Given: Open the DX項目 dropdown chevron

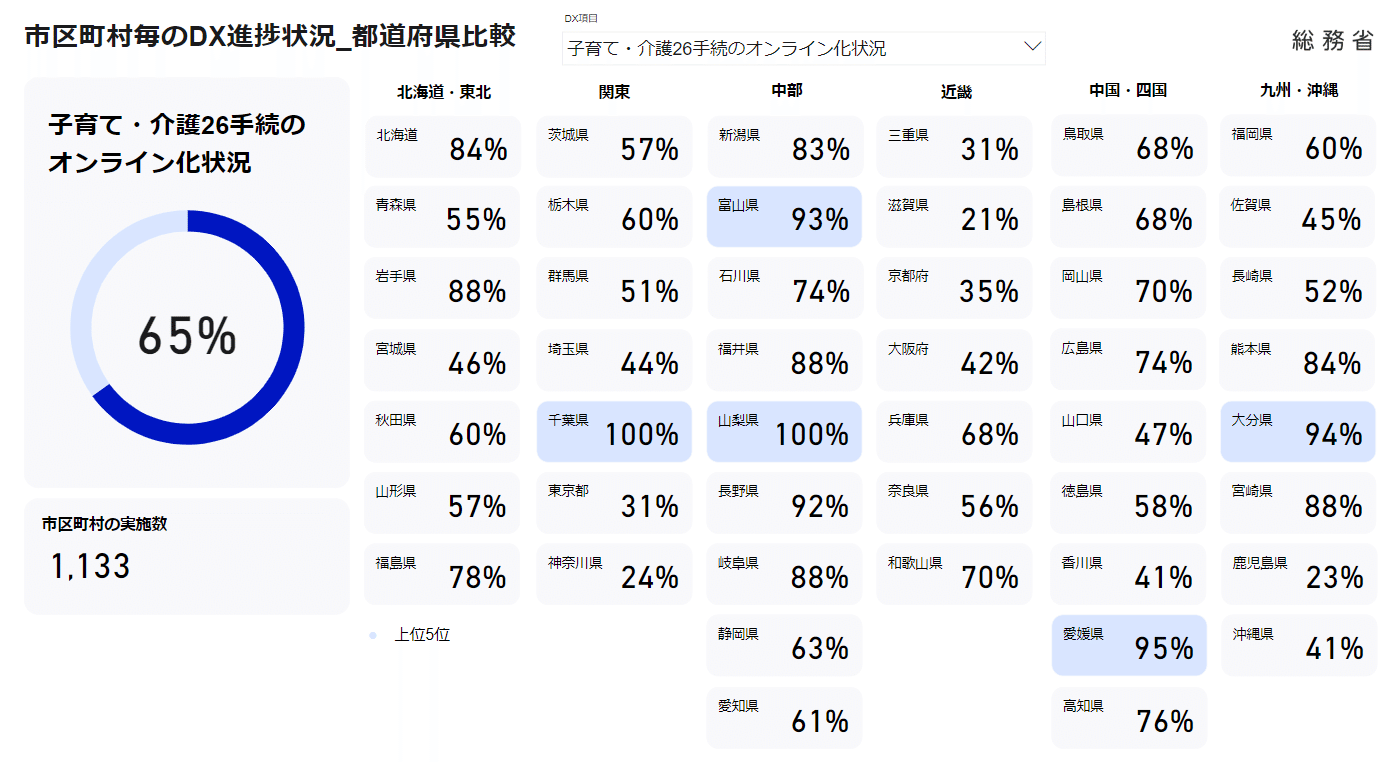Looking at the screenshot, I should (x=1033, y=47).
